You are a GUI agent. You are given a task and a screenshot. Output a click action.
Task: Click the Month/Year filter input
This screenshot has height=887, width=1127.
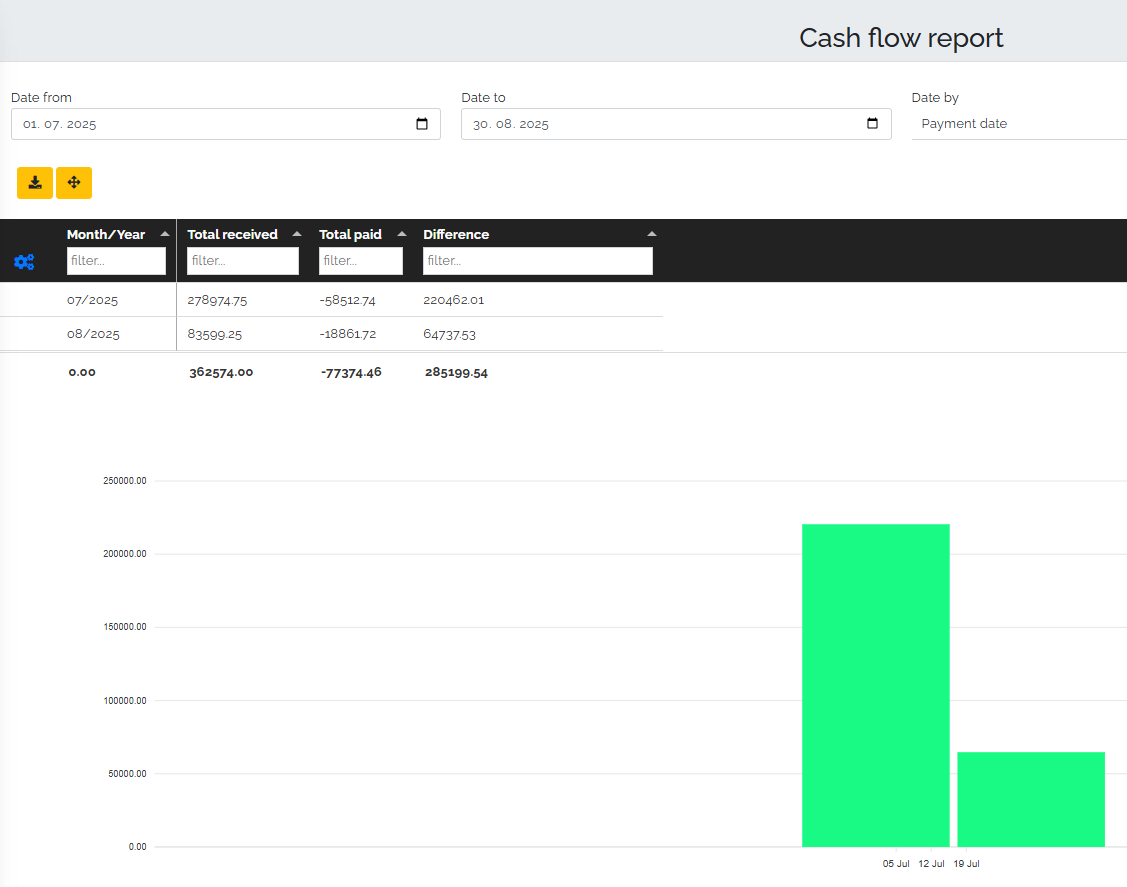pyautogui.click(x=116, y=261)
